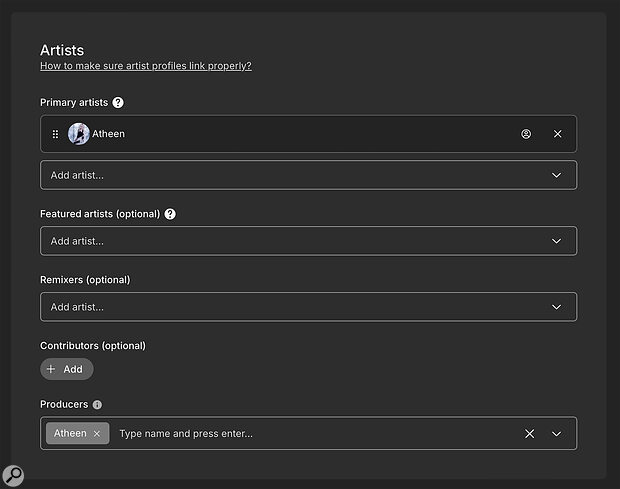The height and width of the screenshot is (489, 620).
Task: Click the Primary artists help question mark
Action: (x=118, y=102)
